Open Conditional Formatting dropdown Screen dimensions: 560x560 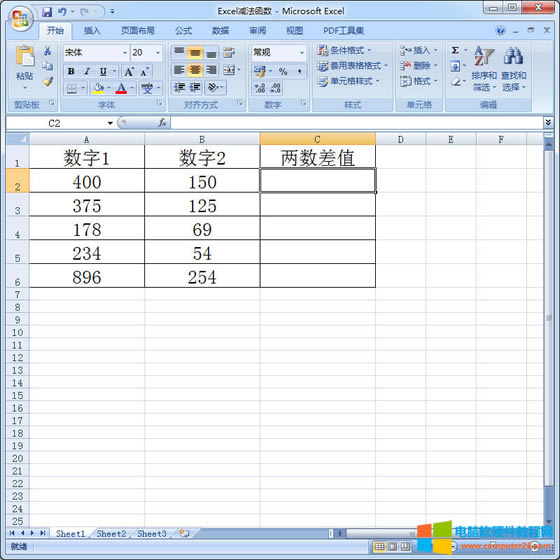coord(345,50)
